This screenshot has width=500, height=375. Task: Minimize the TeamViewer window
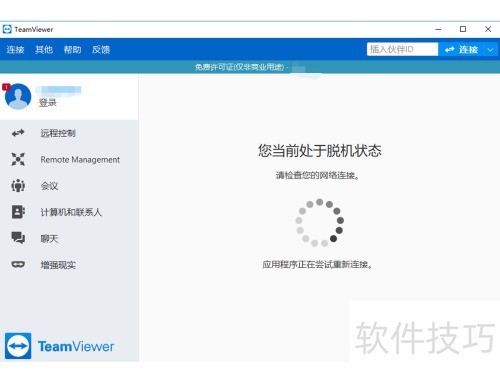click(x=438, y=29)
